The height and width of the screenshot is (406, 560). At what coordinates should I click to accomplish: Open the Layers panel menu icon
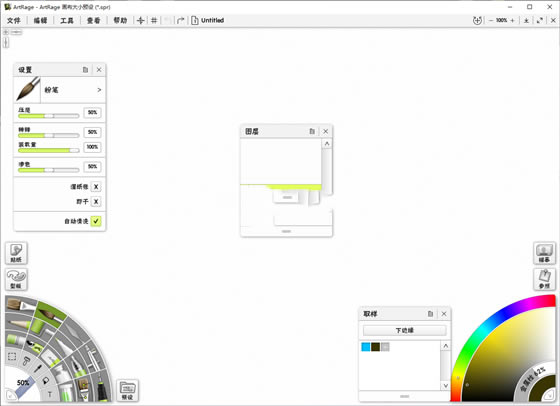[x=312, y=131]
